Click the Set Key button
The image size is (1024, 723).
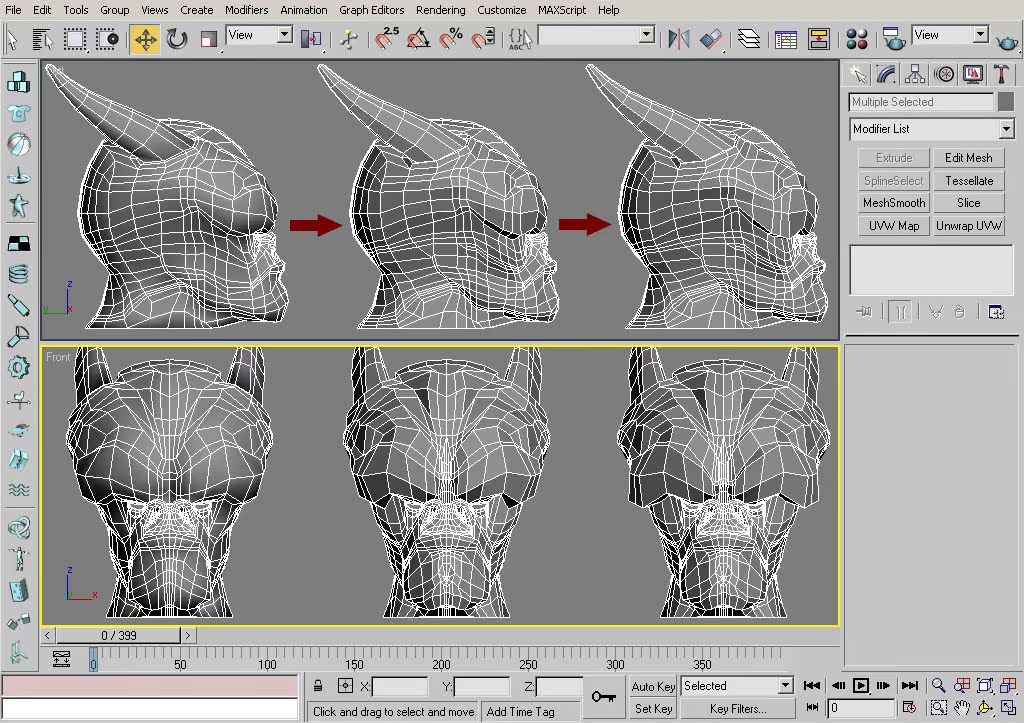[x=653, y=709]
